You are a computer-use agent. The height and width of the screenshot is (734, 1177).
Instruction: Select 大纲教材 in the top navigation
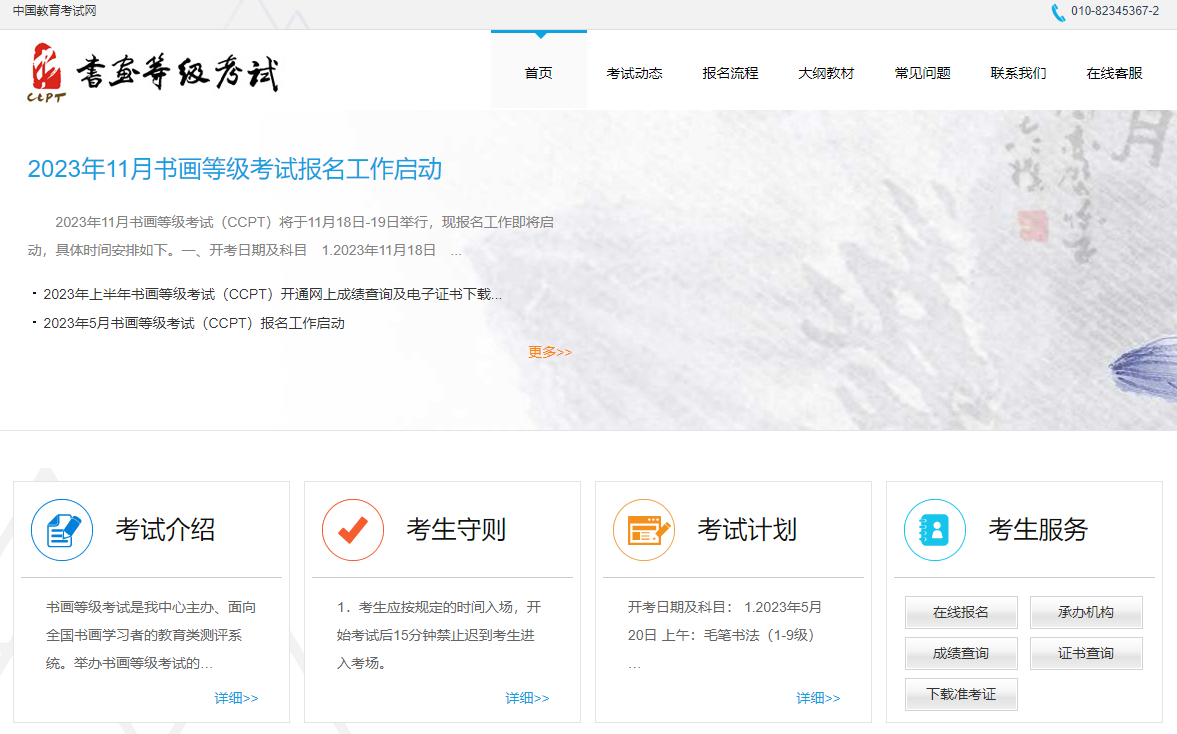pyautogui.click(x=826, y=73)
